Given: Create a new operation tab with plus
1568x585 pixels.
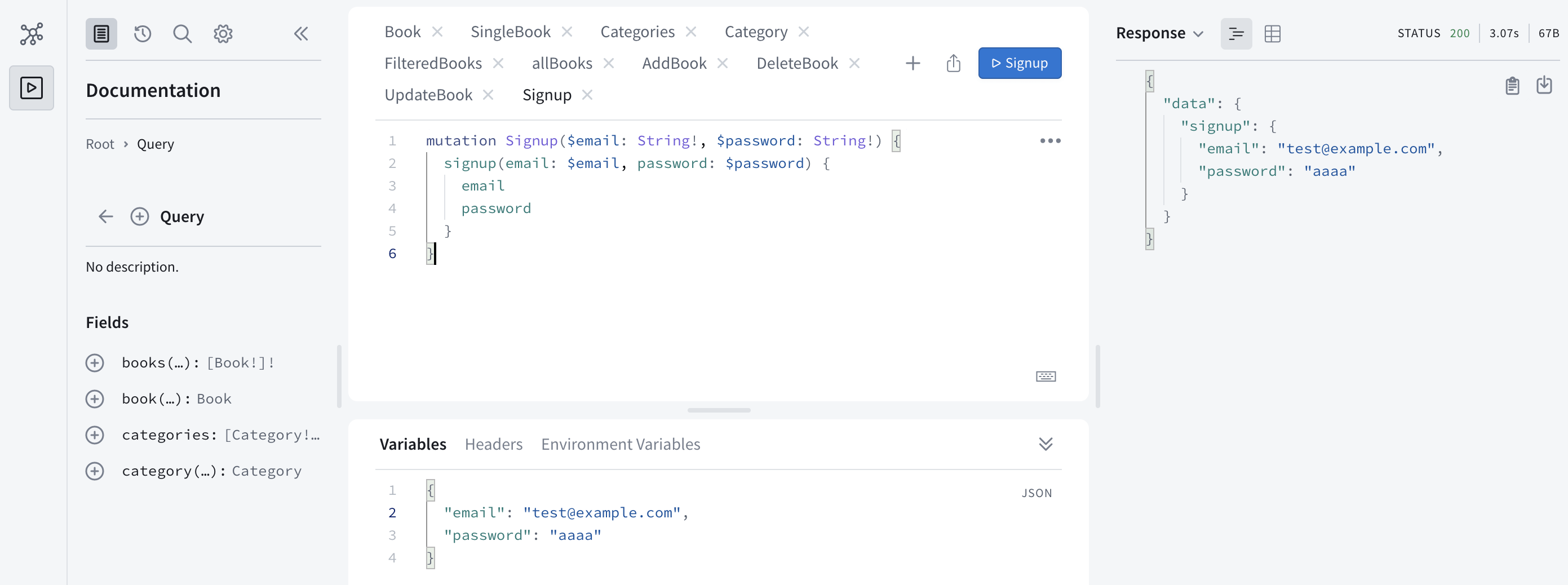Looking at the screenshot, I should [913, 63].
